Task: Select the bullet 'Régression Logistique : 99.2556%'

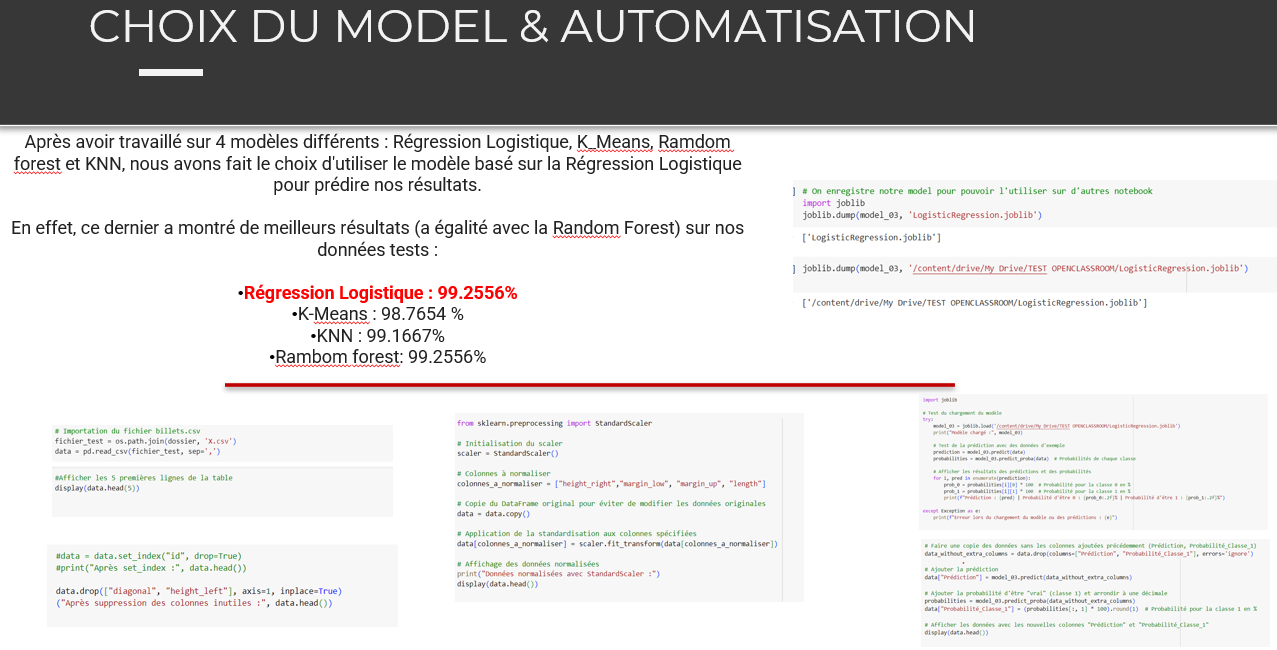Action: 378,293
